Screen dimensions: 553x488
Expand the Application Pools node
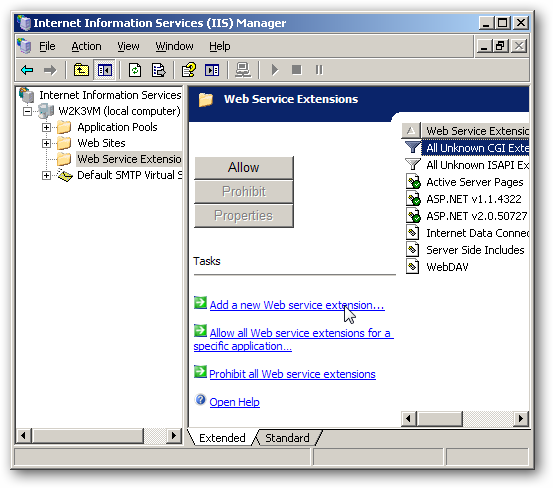[x=46, y=127]
